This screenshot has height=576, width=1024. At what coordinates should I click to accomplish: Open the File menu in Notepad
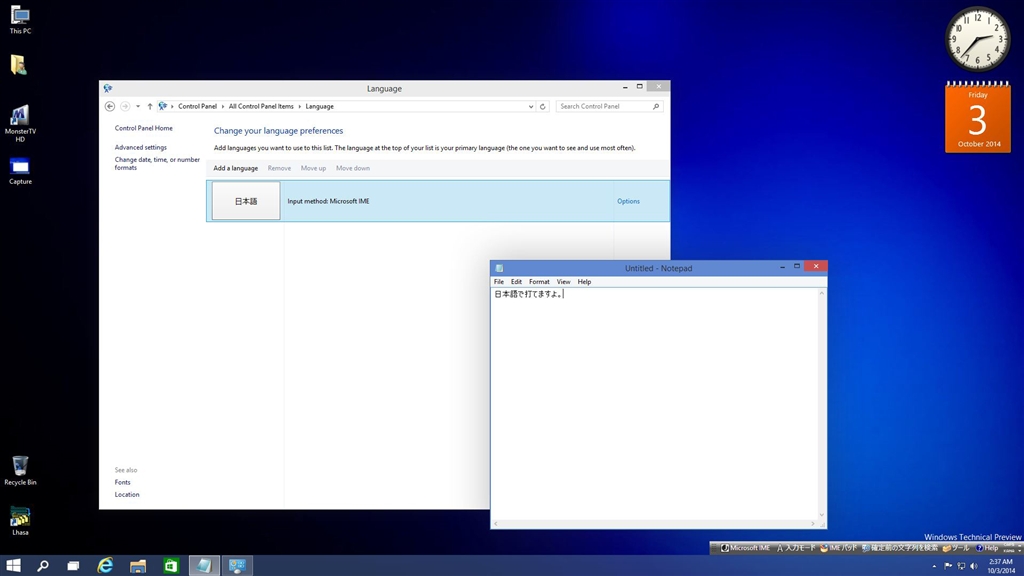pyautogui.click(x=499, y=282)
